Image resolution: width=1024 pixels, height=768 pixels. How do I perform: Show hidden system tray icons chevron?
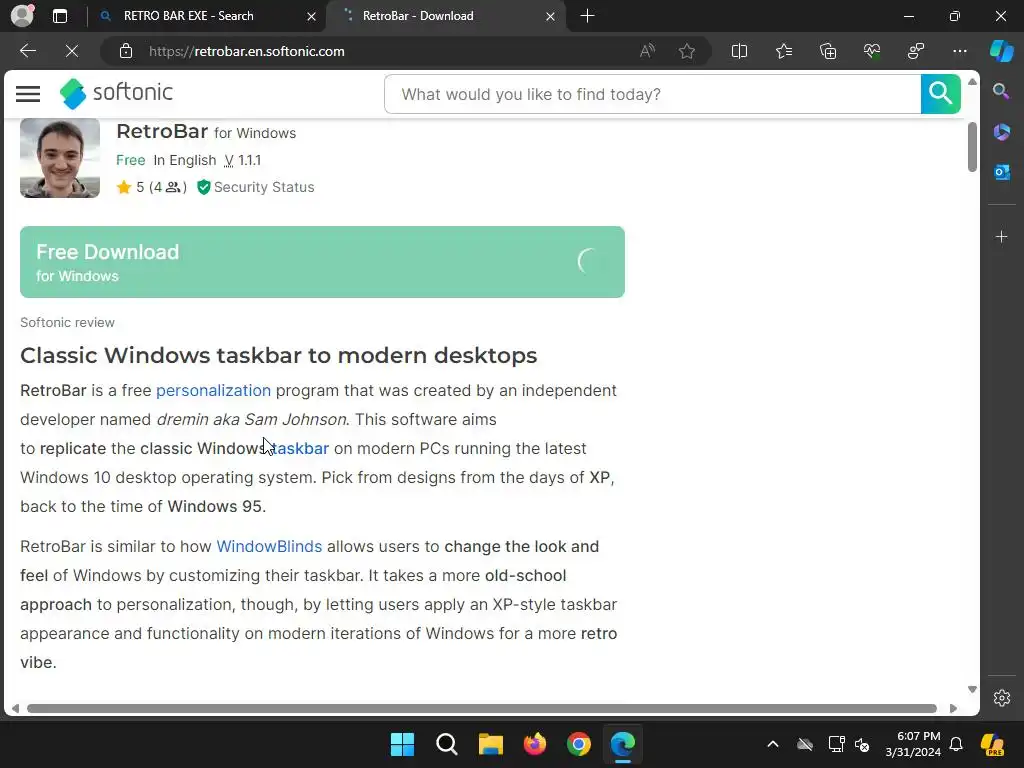(773, 744)
